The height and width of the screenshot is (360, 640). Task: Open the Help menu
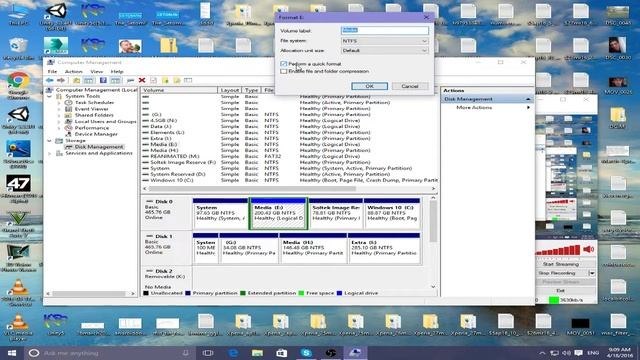pos(117,71)
